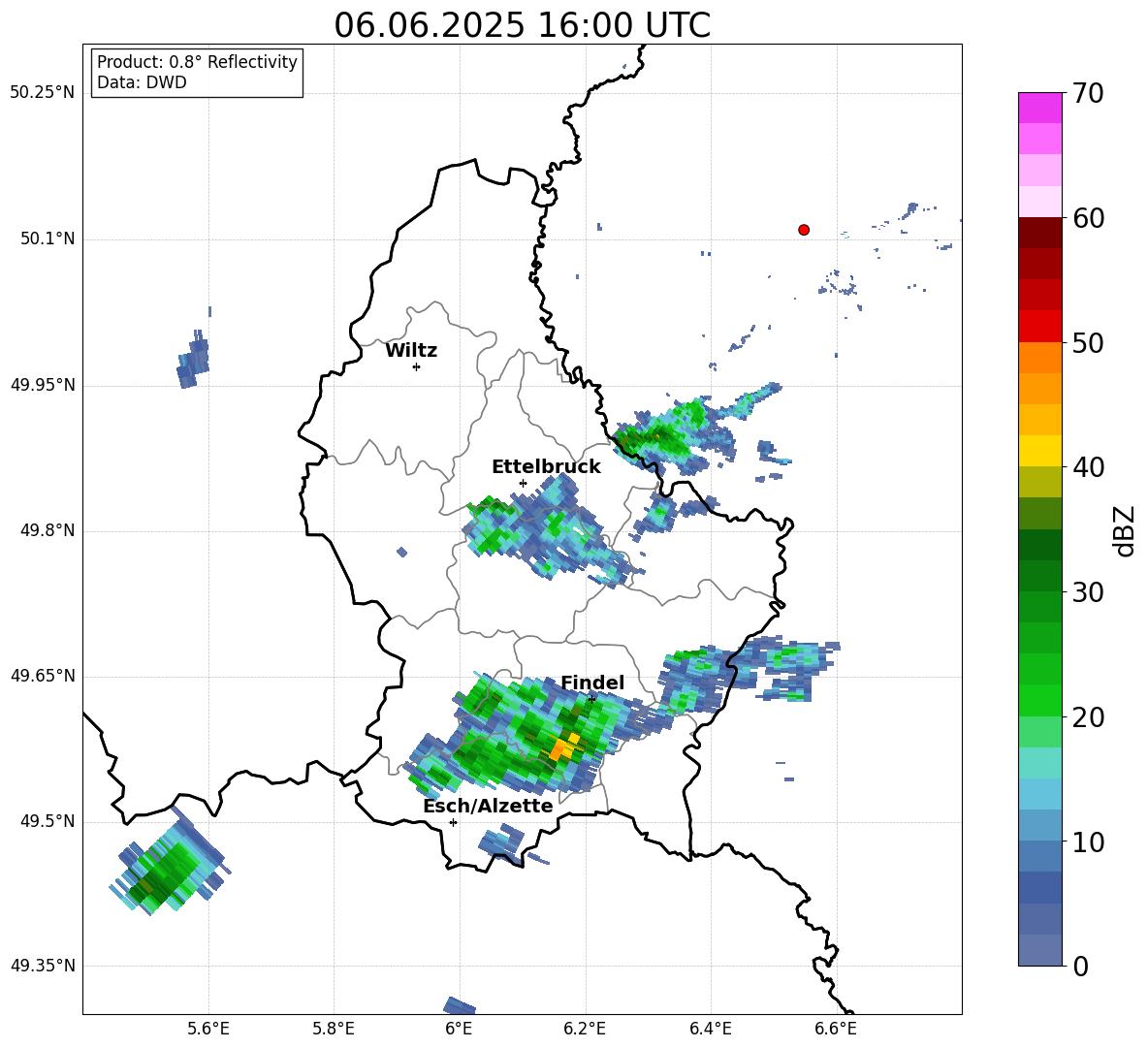1148x1048 pixels.
Task: Click the 0 colorbar tick label
Action: point(1080,966)
